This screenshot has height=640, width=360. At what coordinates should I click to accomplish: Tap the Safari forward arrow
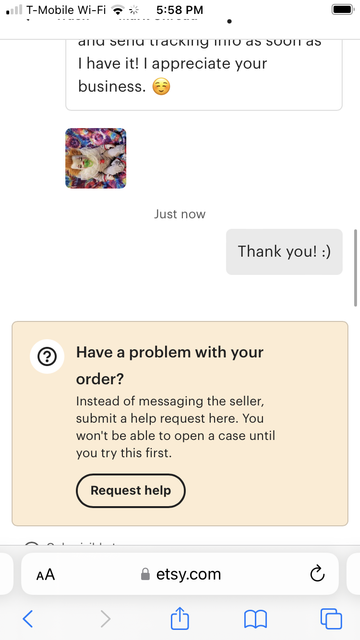[105, 619]
